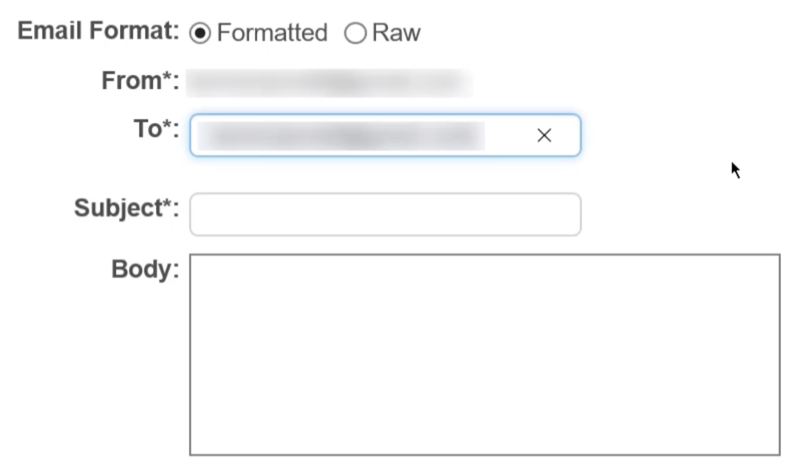This screenshot has height=473, width=802.
Task: Clear the To field with the X icon
Action: (x=544, y=136)
